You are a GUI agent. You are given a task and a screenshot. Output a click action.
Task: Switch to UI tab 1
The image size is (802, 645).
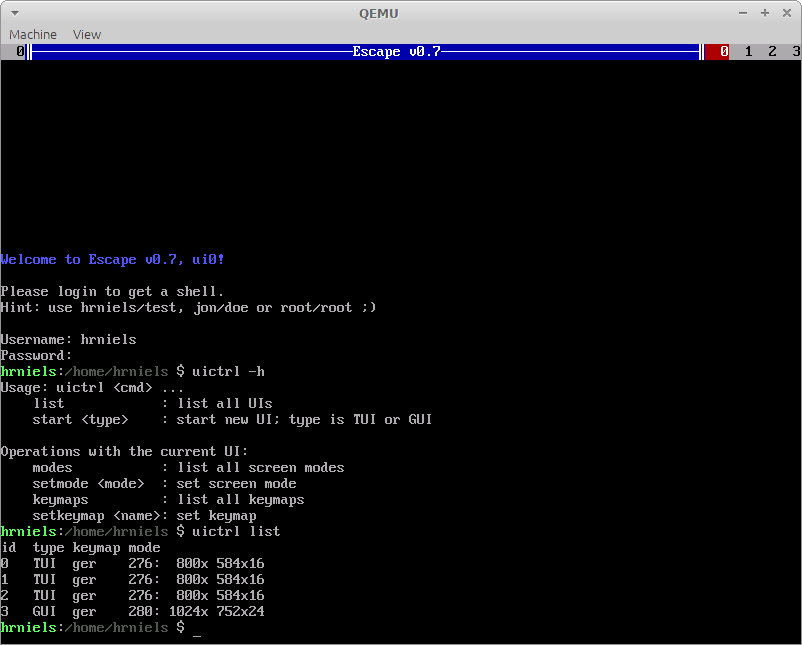pos(748,52)
